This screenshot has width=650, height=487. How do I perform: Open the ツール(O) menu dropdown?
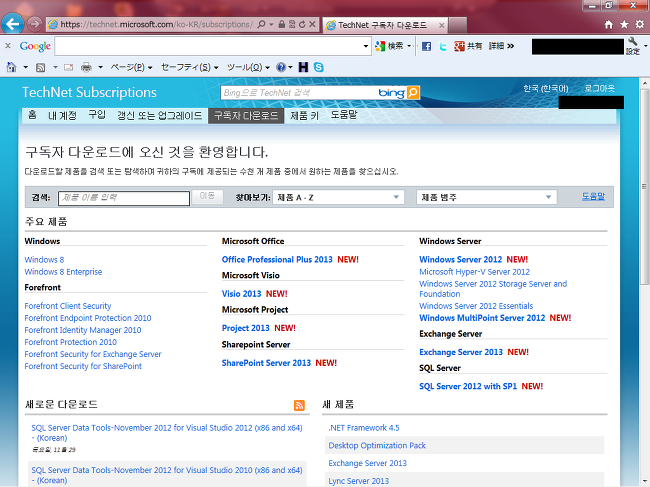click(x=248, y=67)
